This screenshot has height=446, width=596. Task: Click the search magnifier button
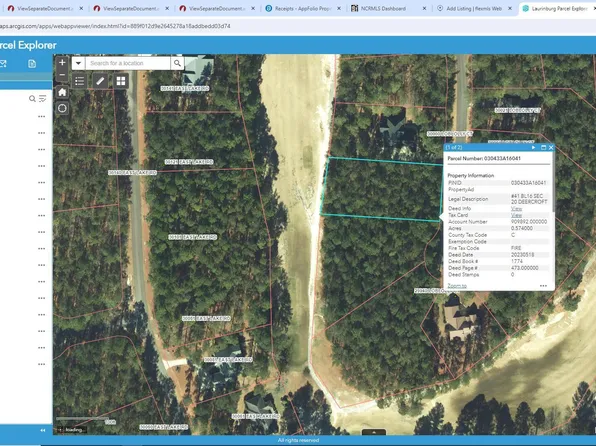coord(177,63)
